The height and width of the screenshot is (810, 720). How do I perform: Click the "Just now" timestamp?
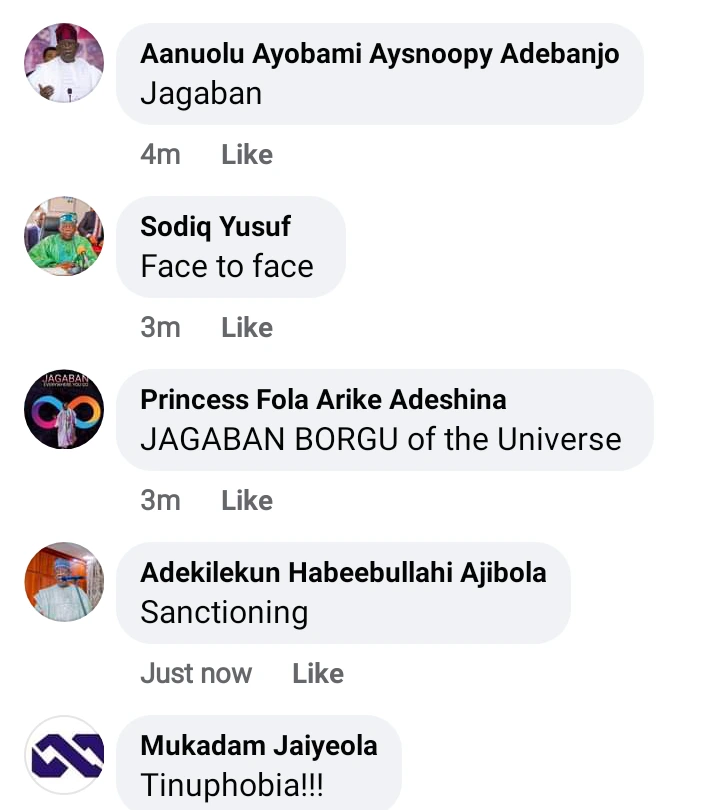[196, 674]
